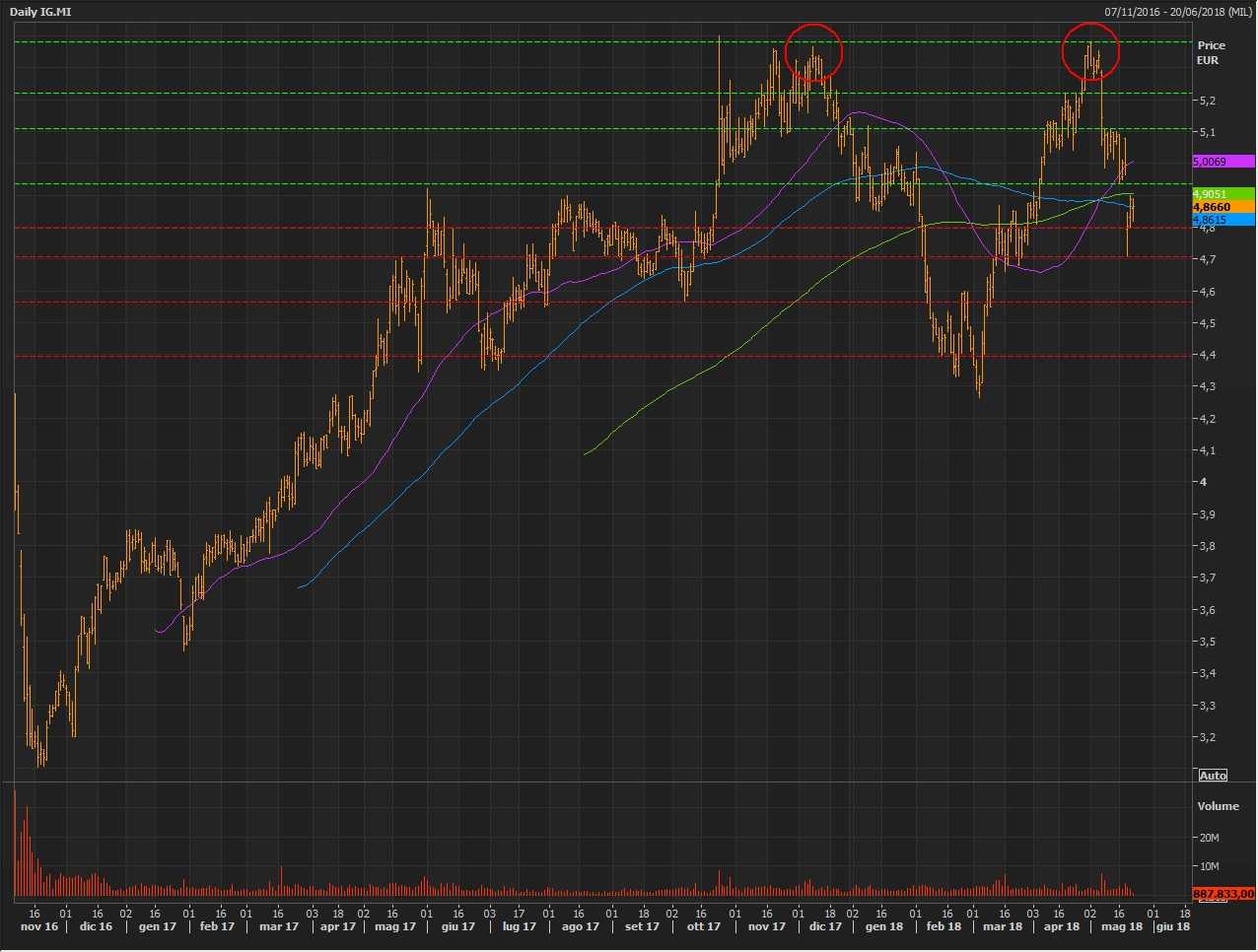This screenshot has width=1258, height=952.
Task: Click the giu 18 month label
Action: coord(1173,926)
